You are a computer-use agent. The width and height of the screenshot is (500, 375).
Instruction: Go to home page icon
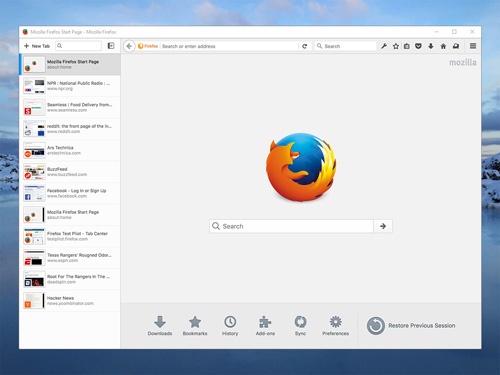coord(443,46)
